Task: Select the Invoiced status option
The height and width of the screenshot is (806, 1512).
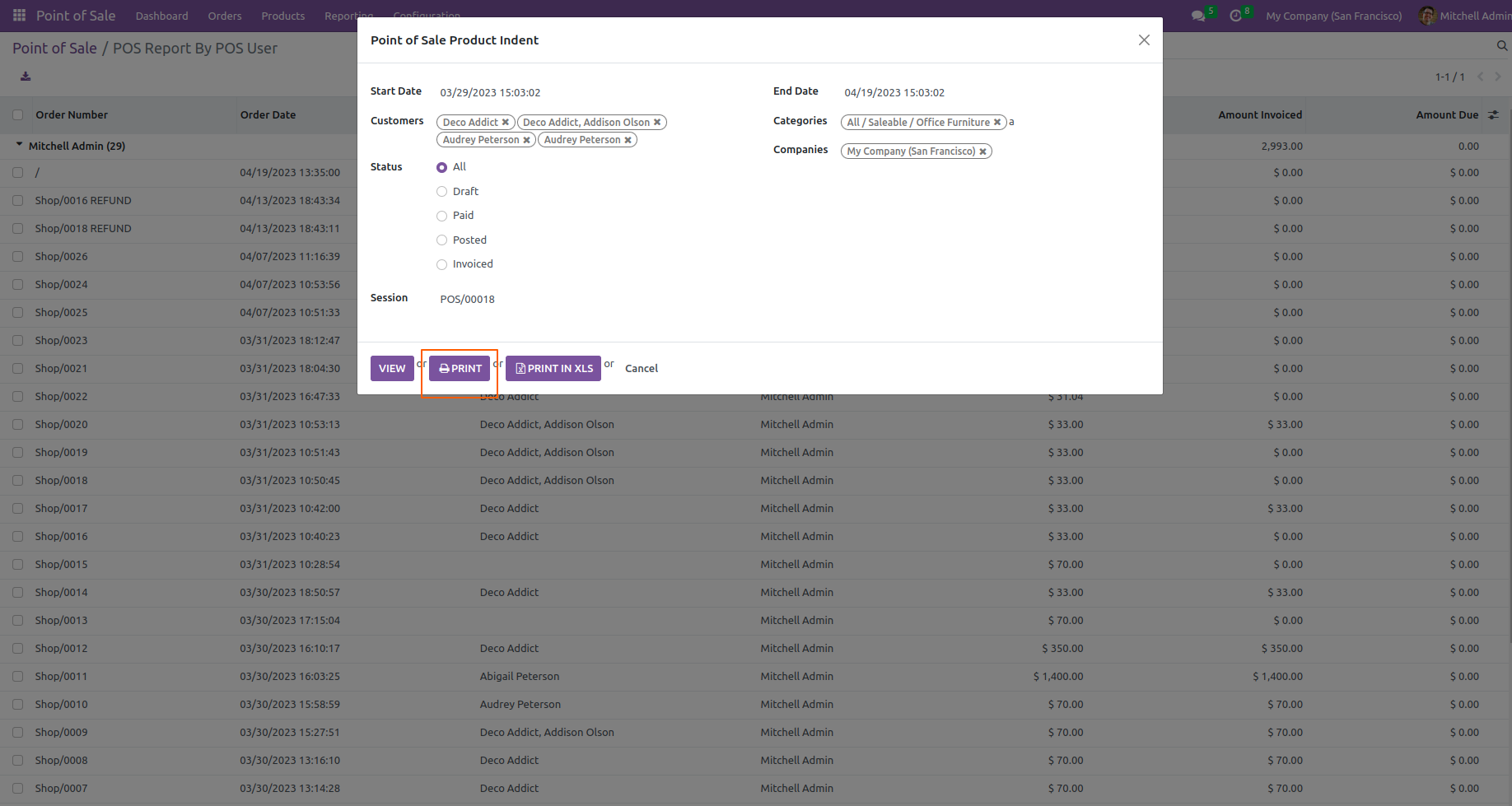Action: pyautogui.click(x=442, y=264)
